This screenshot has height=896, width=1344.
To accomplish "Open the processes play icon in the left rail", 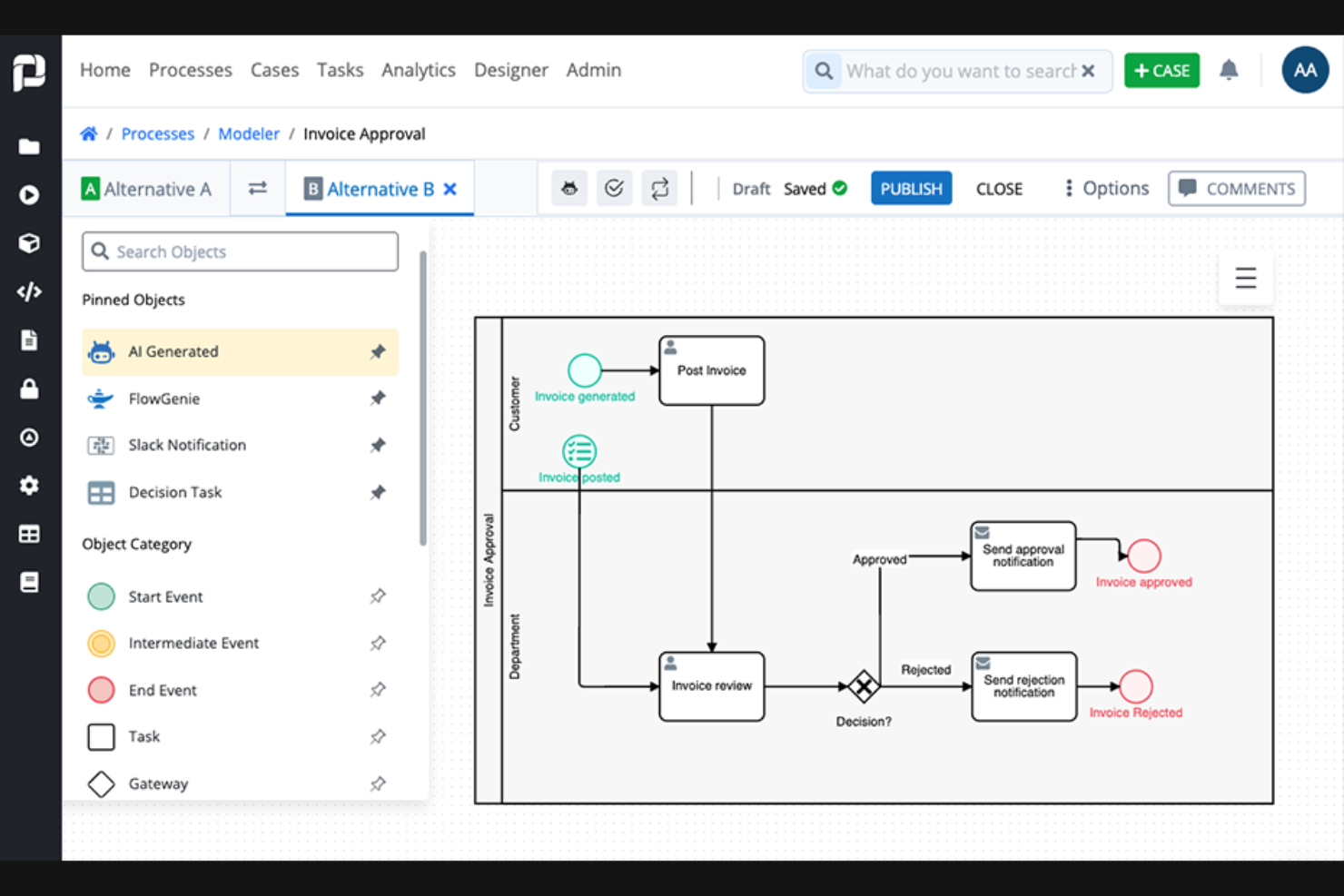I will pyautogui.click(x=29, y=194).
